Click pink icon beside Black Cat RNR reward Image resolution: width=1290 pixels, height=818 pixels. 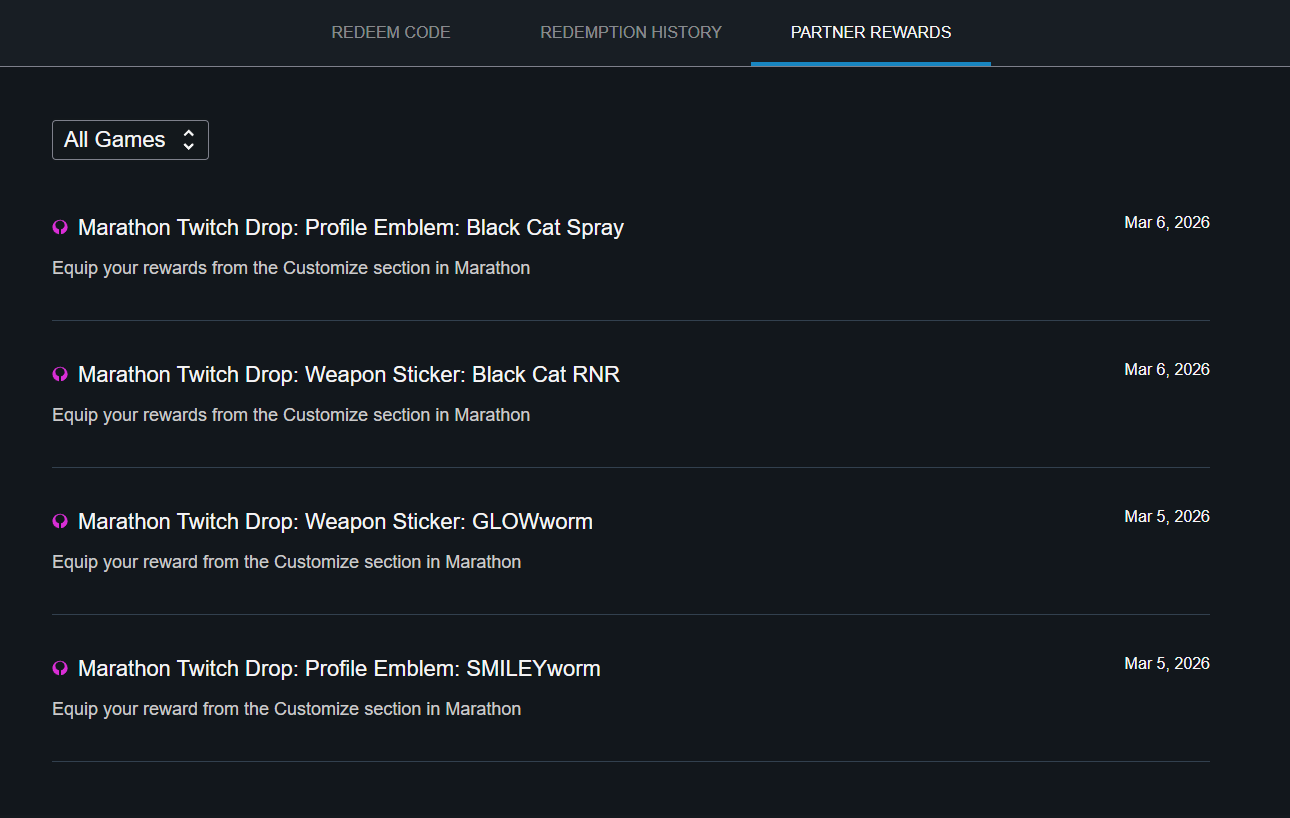(x=60, y=375)
